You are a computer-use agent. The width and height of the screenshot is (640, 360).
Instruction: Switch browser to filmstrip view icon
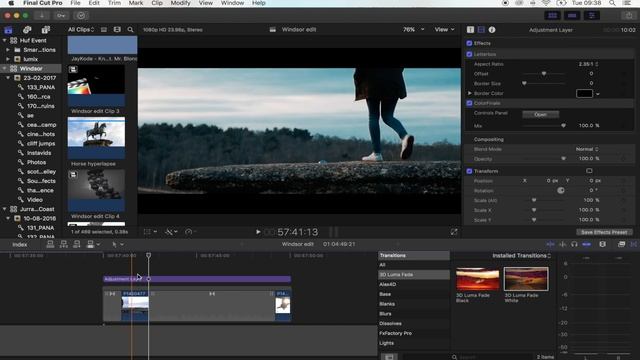(104, 30)
